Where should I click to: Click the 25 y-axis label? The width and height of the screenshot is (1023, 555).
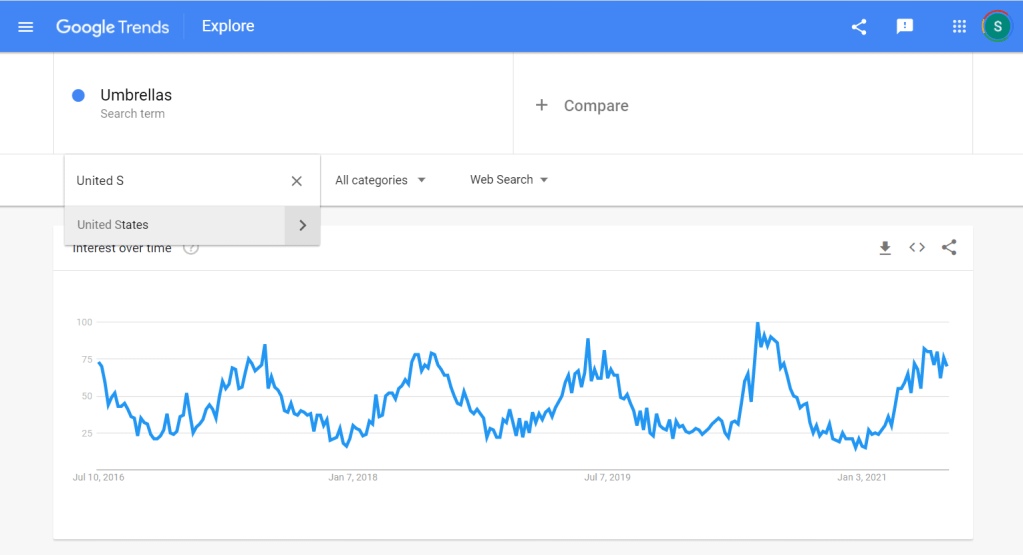click(x=87, y=433)
